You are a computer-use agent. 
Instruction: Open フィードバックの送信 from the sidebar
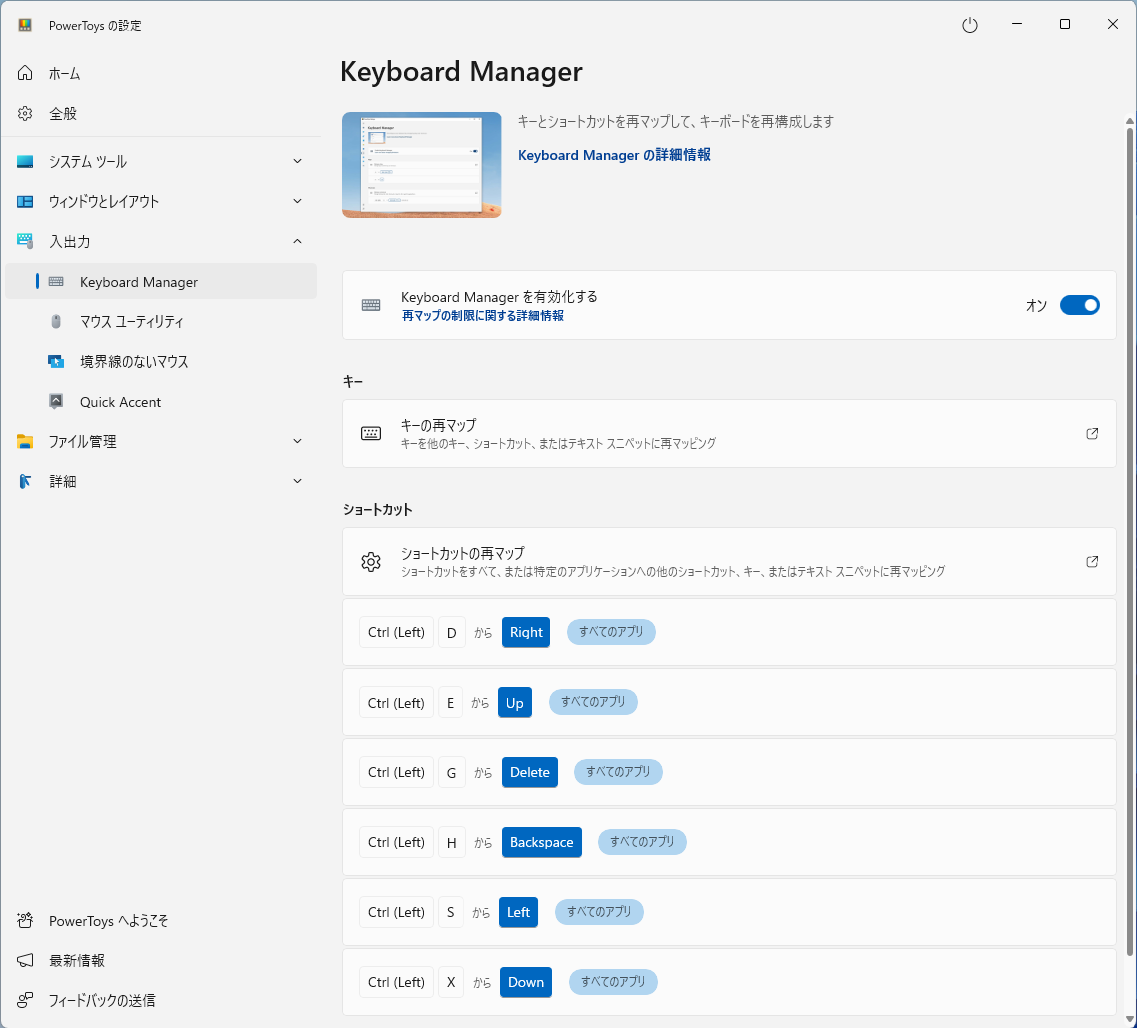(161, 1000)
